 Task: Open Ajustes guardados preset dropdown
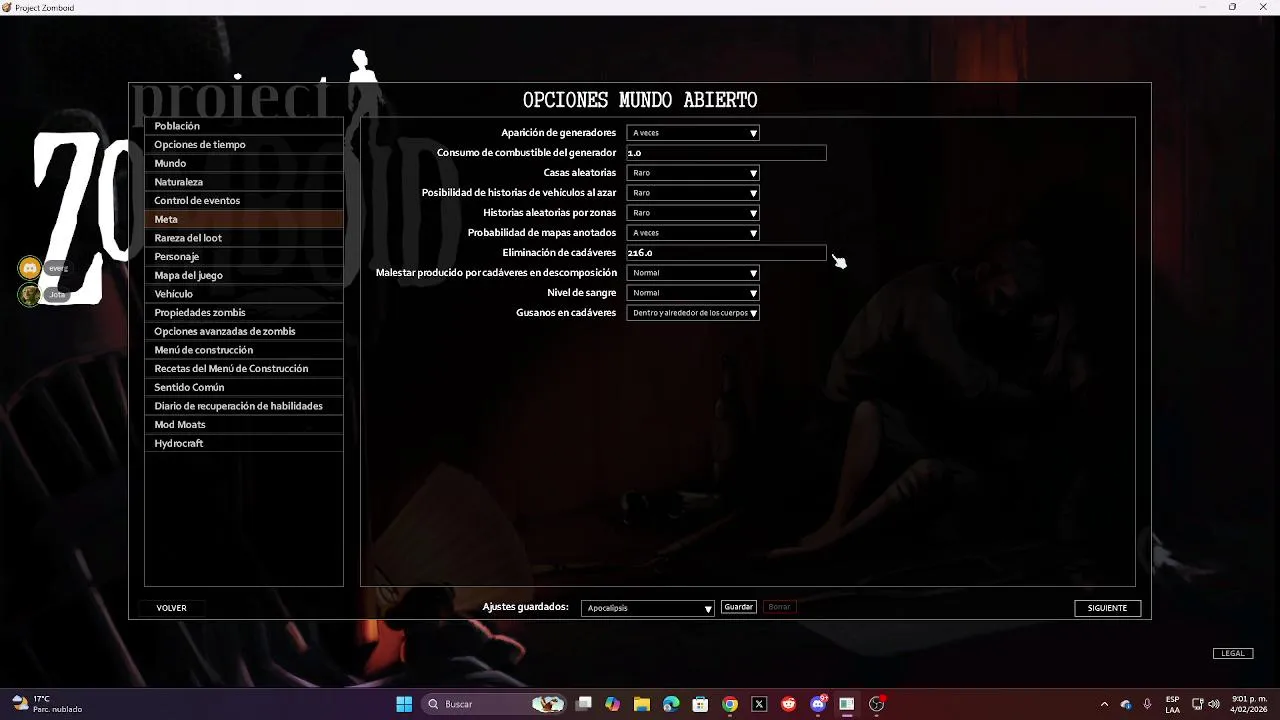[648, 608]
